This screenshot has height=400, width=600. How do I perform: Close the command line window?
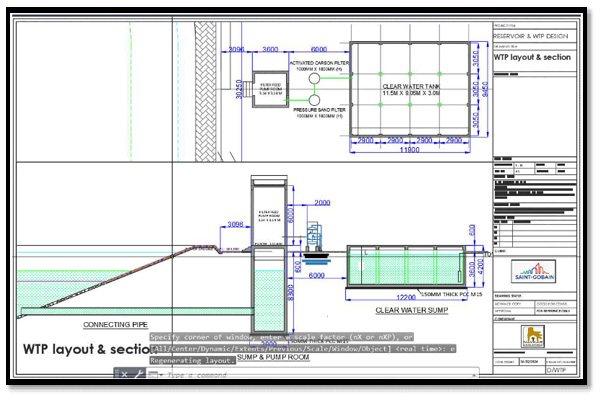[124, 374]
